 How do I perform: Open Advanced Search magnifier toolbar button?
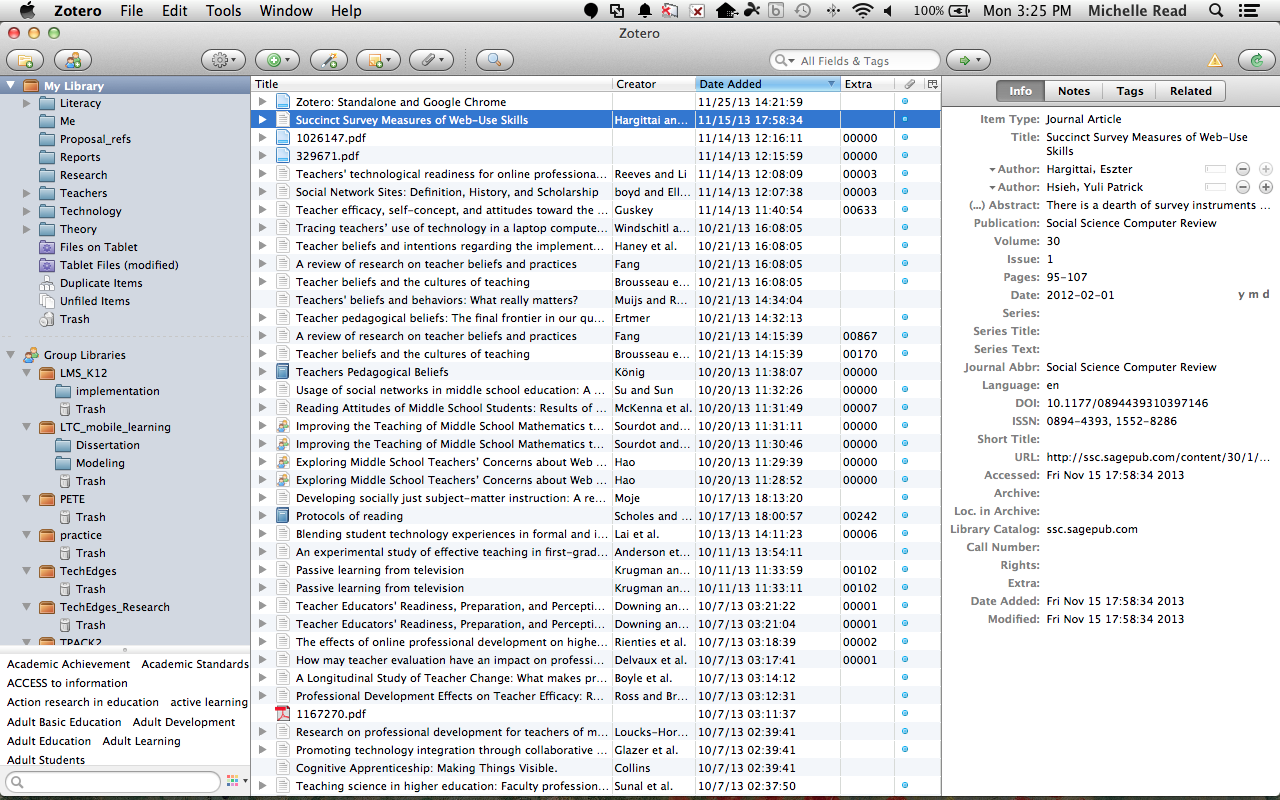[494, 60]
